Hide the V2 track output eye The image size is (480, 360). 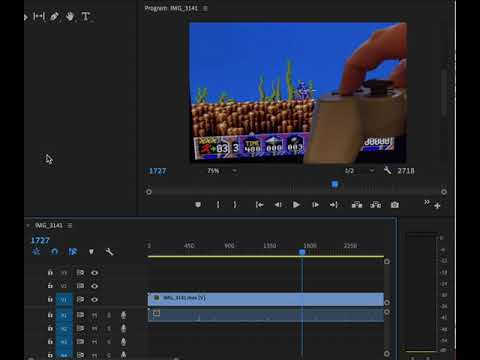click(x=95, y=286)
